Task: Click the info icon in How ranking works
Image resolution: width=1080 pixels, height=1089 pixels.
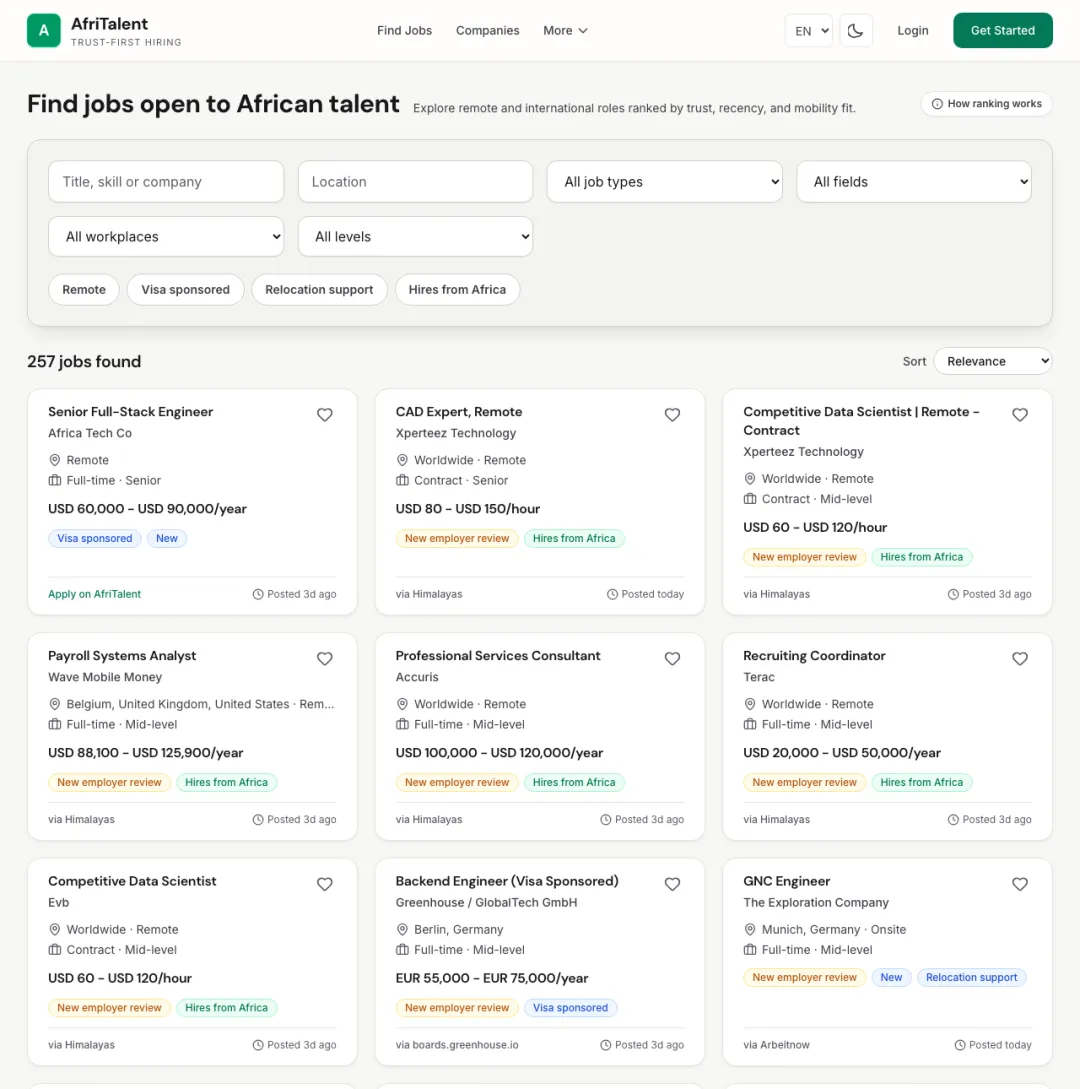Action: 937,103
